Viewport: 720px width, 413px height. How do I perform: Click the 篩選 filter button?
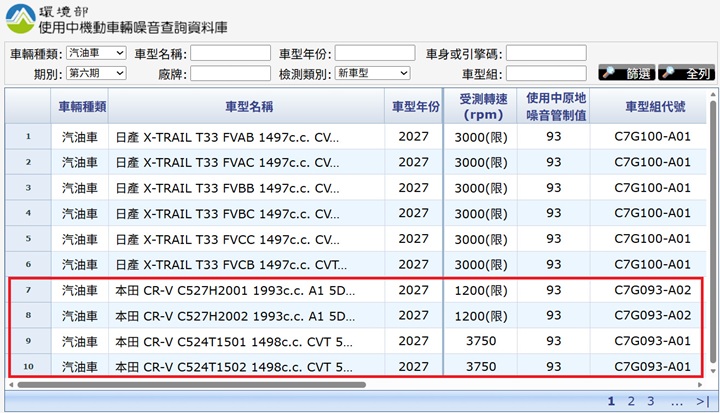tap(626, 73)
